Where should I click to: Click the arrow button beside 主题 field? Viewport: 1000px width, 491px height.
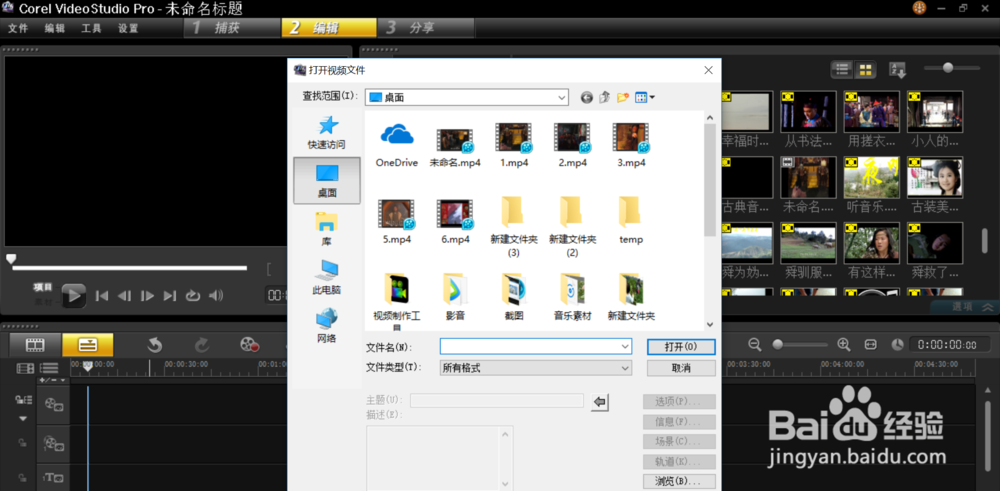[x=599, y=402]
